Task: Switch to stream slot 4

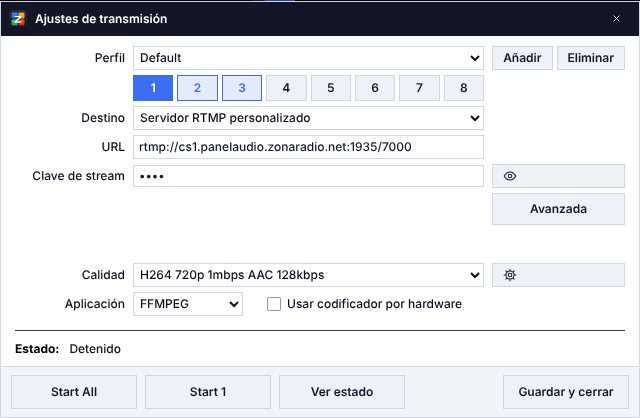Action: (x=286, y=88)
